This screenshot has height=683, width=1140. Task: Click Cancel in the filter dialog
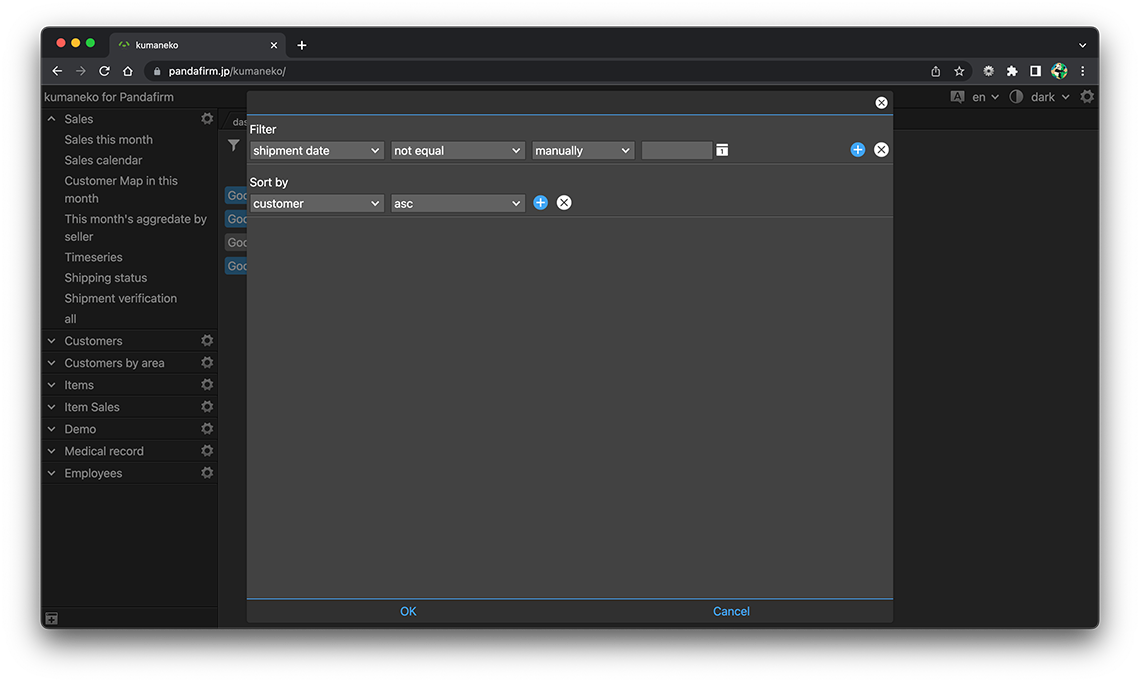[x=731, y=611]
